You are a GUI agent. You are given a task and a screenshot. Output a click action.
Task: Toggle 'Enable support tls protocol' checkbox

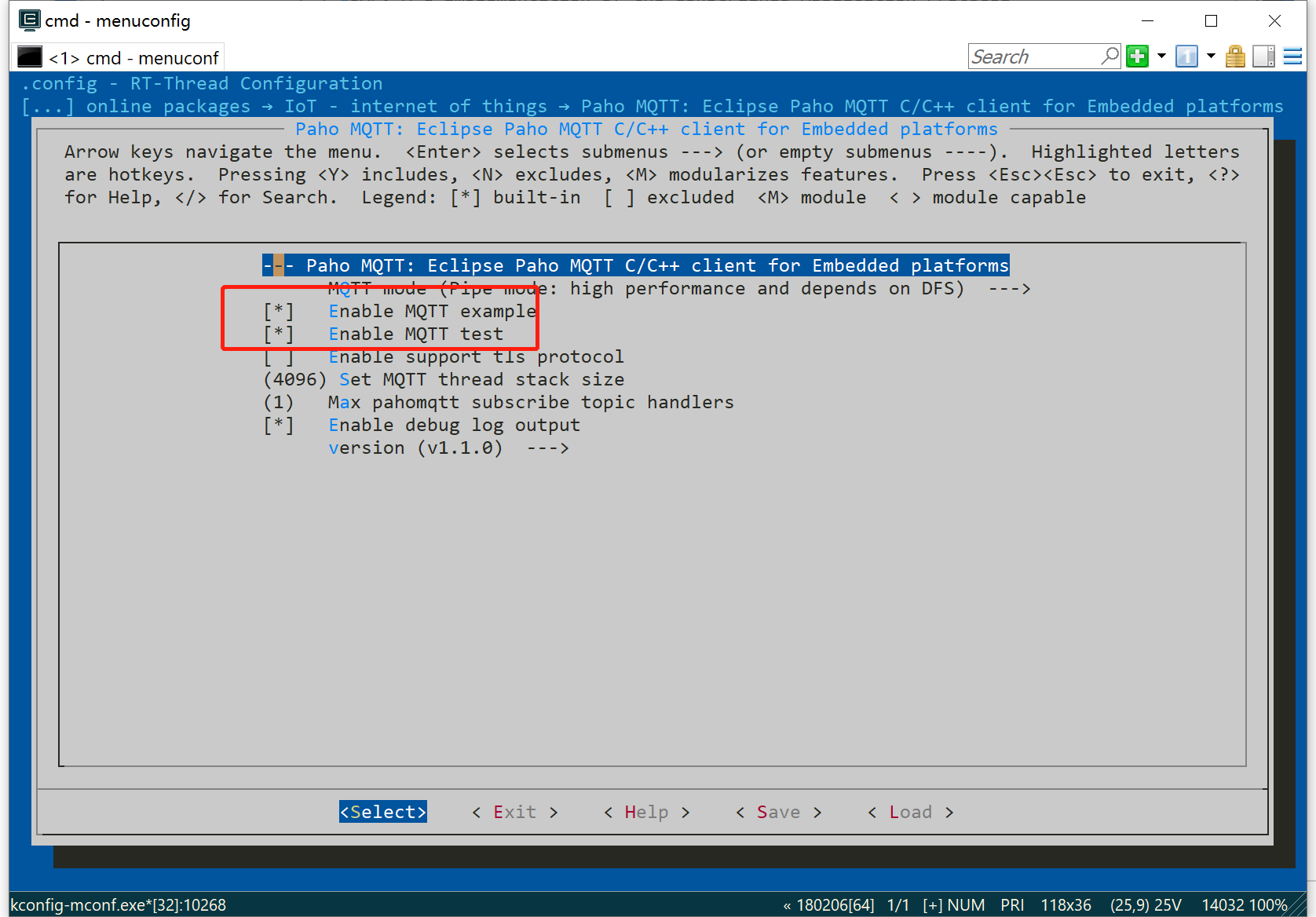tap(279, 357)
